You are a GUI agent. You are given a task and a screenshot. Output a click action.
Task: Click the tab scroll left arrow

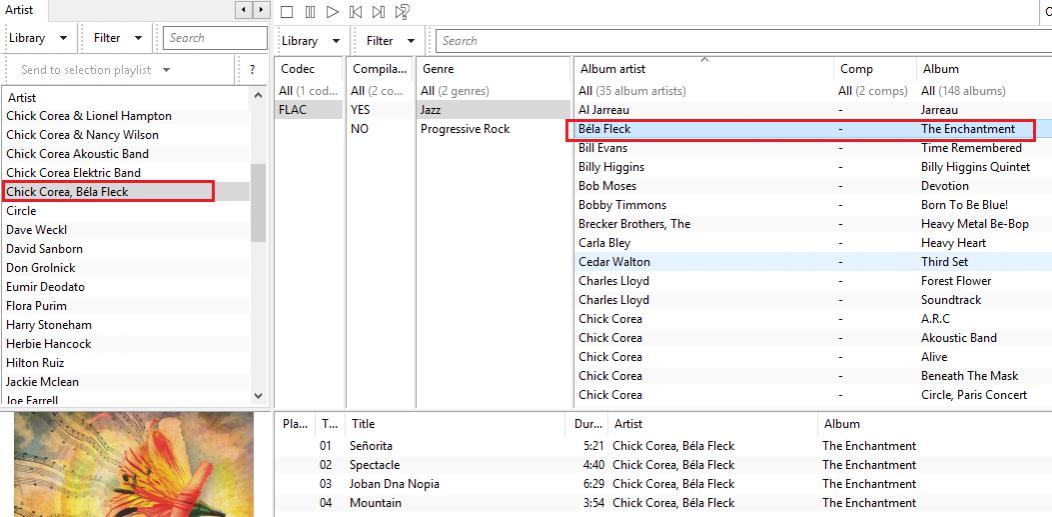243,10
